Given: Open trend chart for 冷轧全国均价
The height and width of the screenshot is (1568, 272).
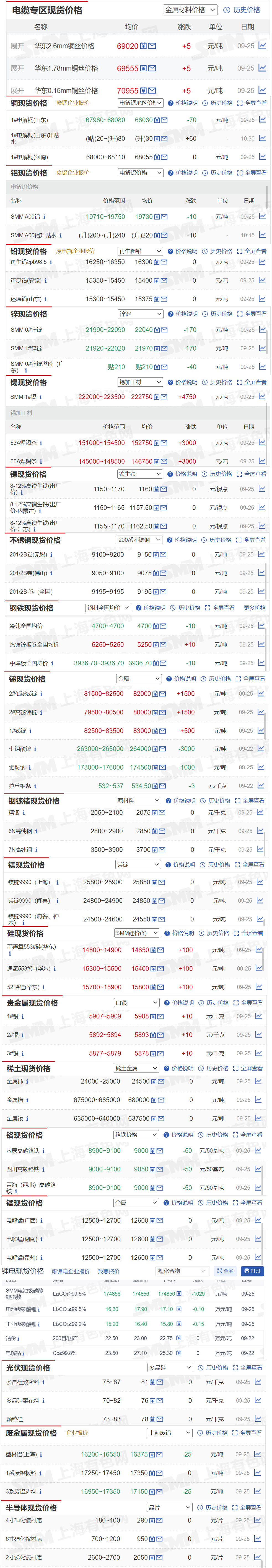Looking at the screenshot, I should coord(261,626).
